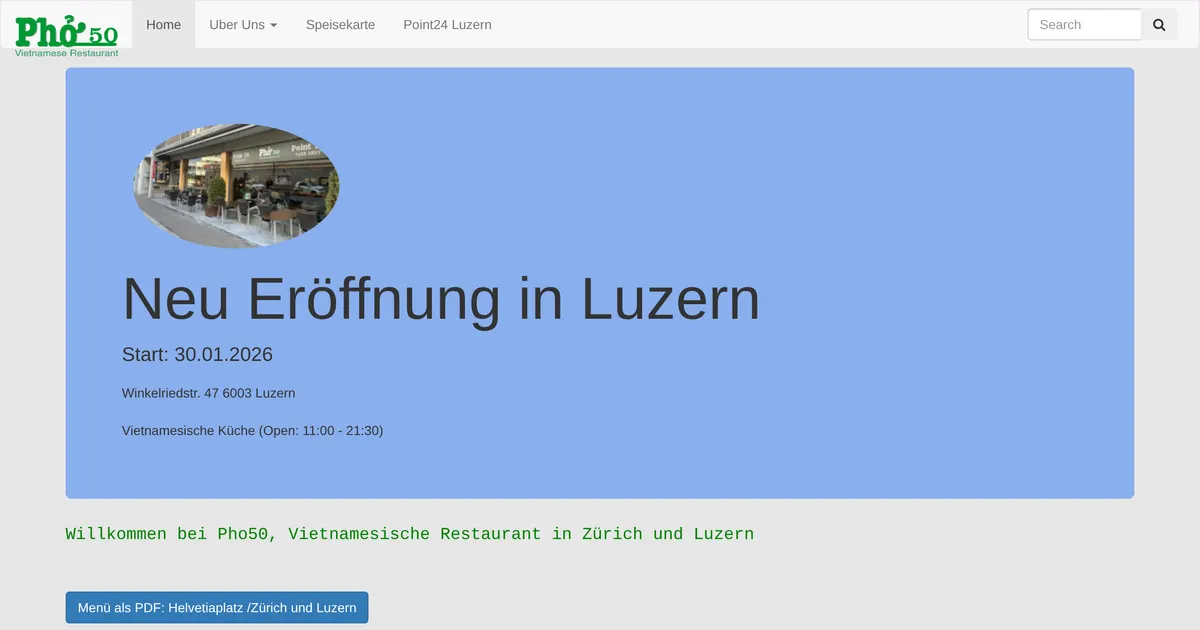Click the Neu Eröffnung in Luzern heading
Image resolution: width=1200 pixels, height=630 pixels.
point(441,299)
